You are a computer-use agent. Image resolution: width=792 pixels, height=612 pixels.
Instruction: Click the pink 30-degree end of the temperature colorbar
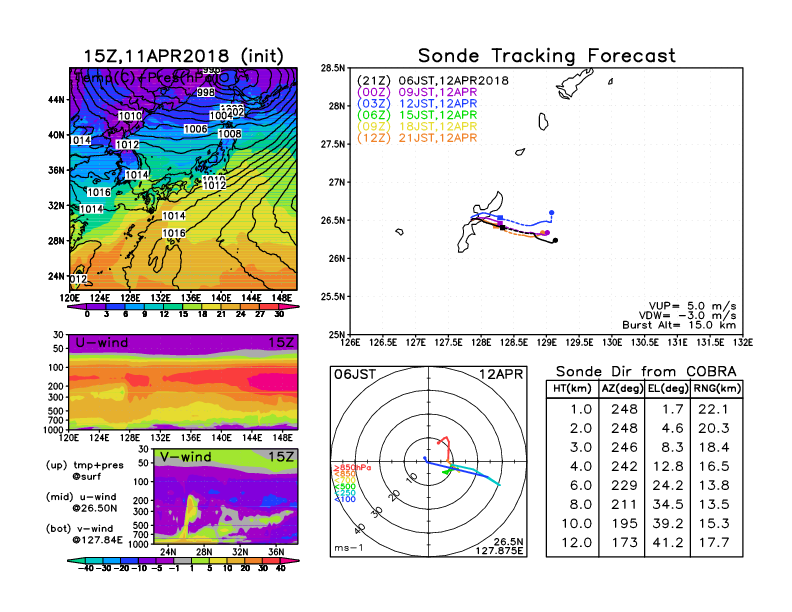pyautogui.click(x=289, y=307)
